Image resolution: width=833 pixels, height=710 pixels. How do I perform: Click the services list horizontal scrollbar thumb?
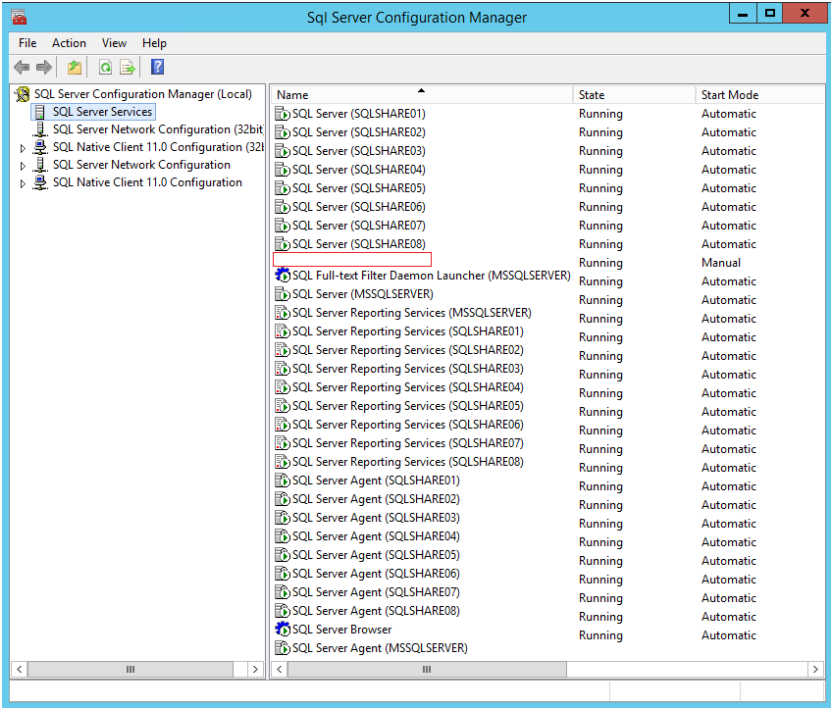coord(427,669)
